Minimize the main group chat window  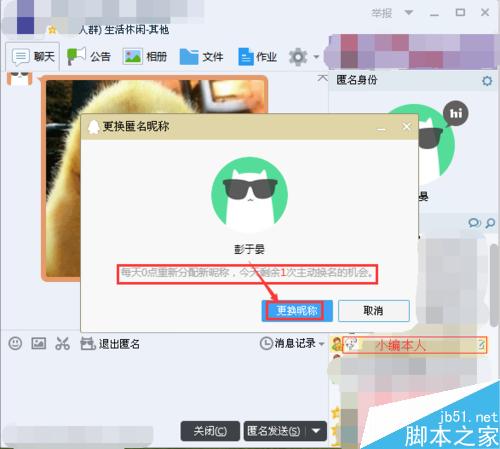pos(434,14)
